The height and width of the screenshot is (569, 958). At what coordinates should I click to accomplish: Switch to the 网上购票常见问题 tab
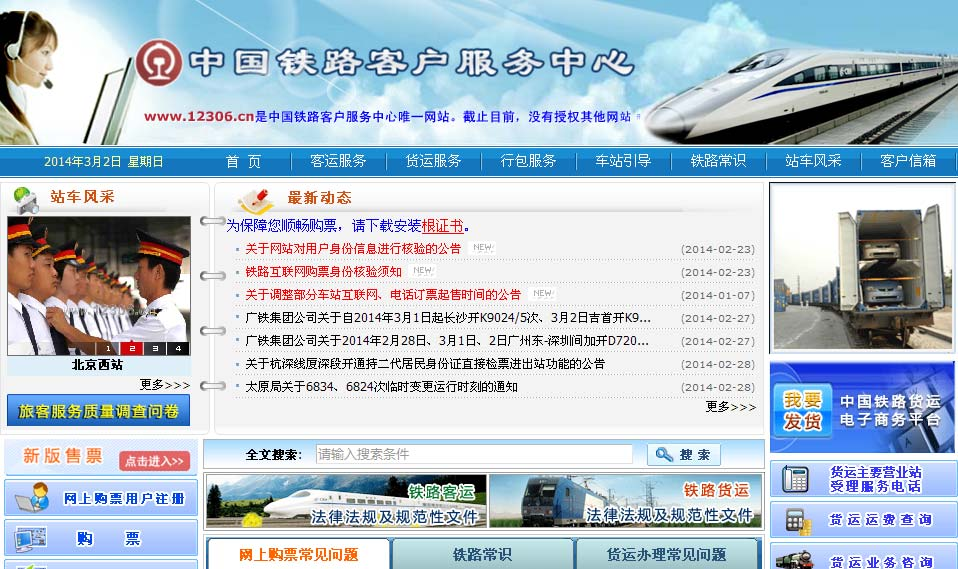pos(298,554)
